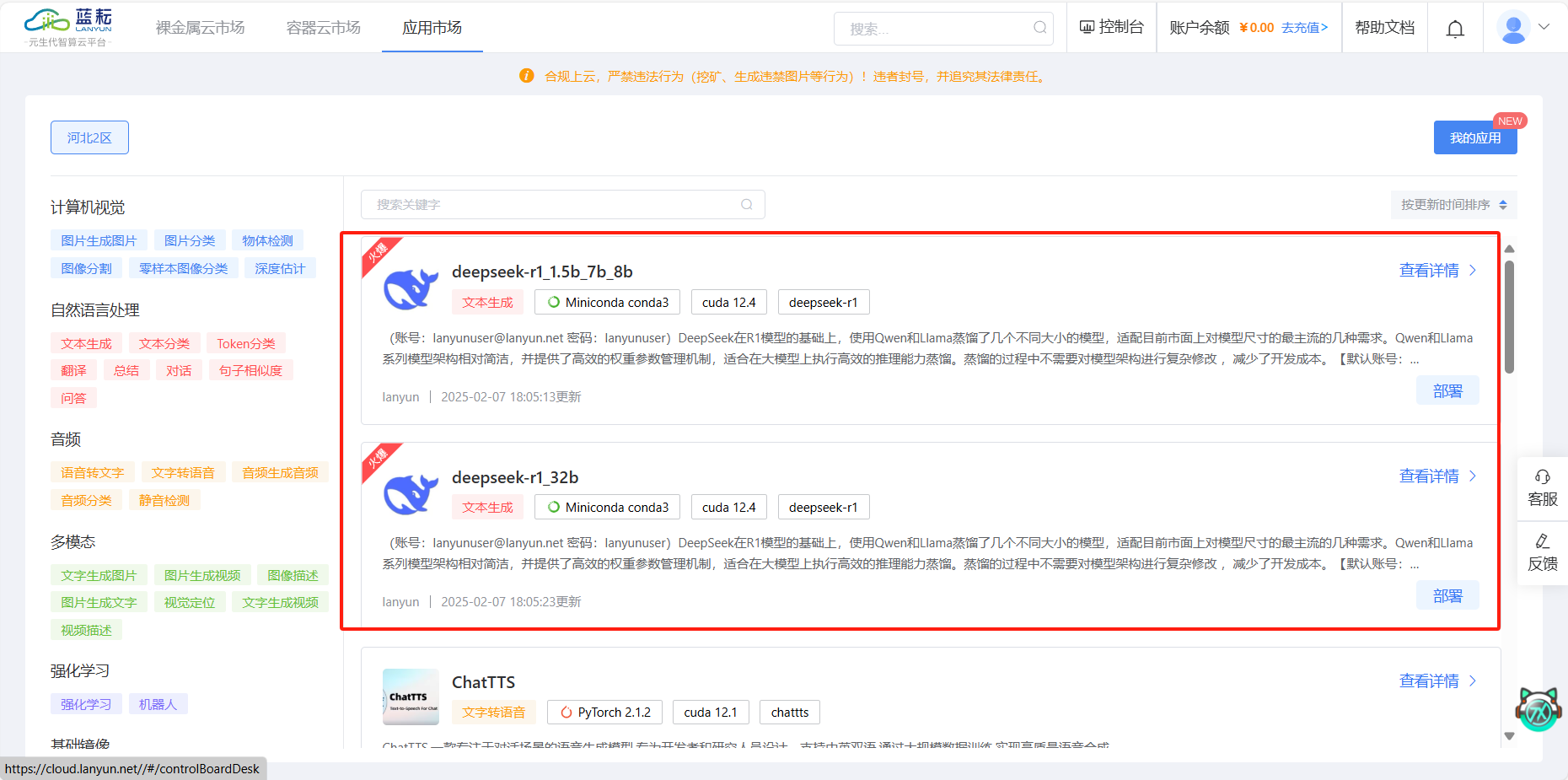This screenshot has width=1568, height=780.
Task: Filter by 图片生成图片 tag
Action: [99, 241]
